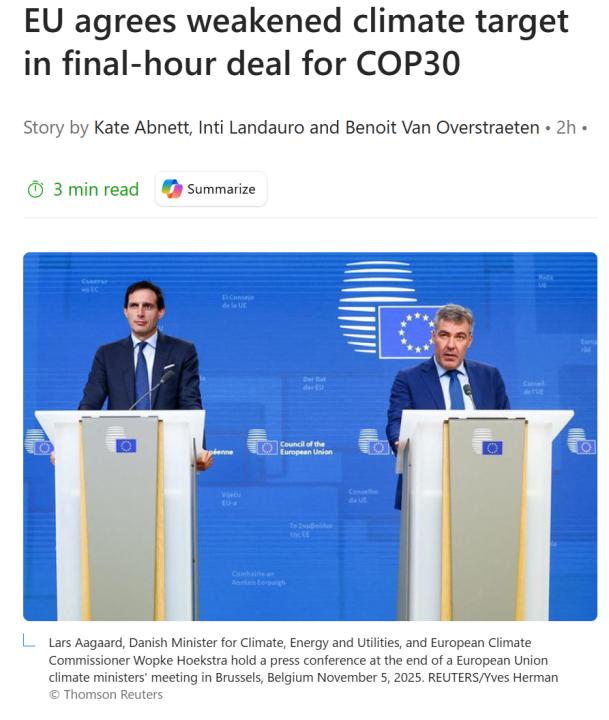609x720 pixels.
Task: Click the large EU flag on the wall
Action: click(412, 330)
